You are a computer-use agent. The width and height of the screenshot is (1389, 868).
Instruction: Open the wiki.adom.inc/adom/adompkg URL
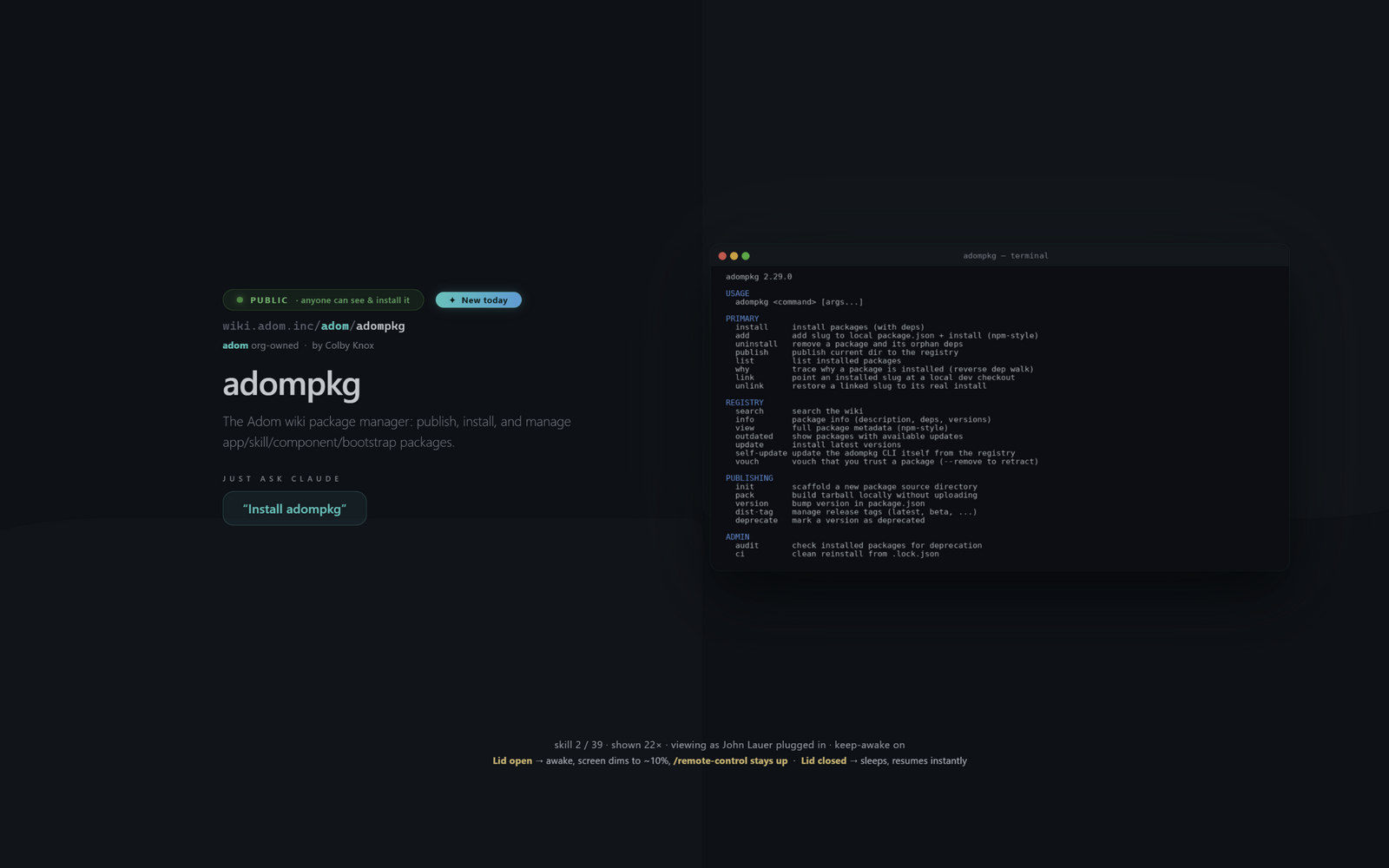(x=313, y=326)
